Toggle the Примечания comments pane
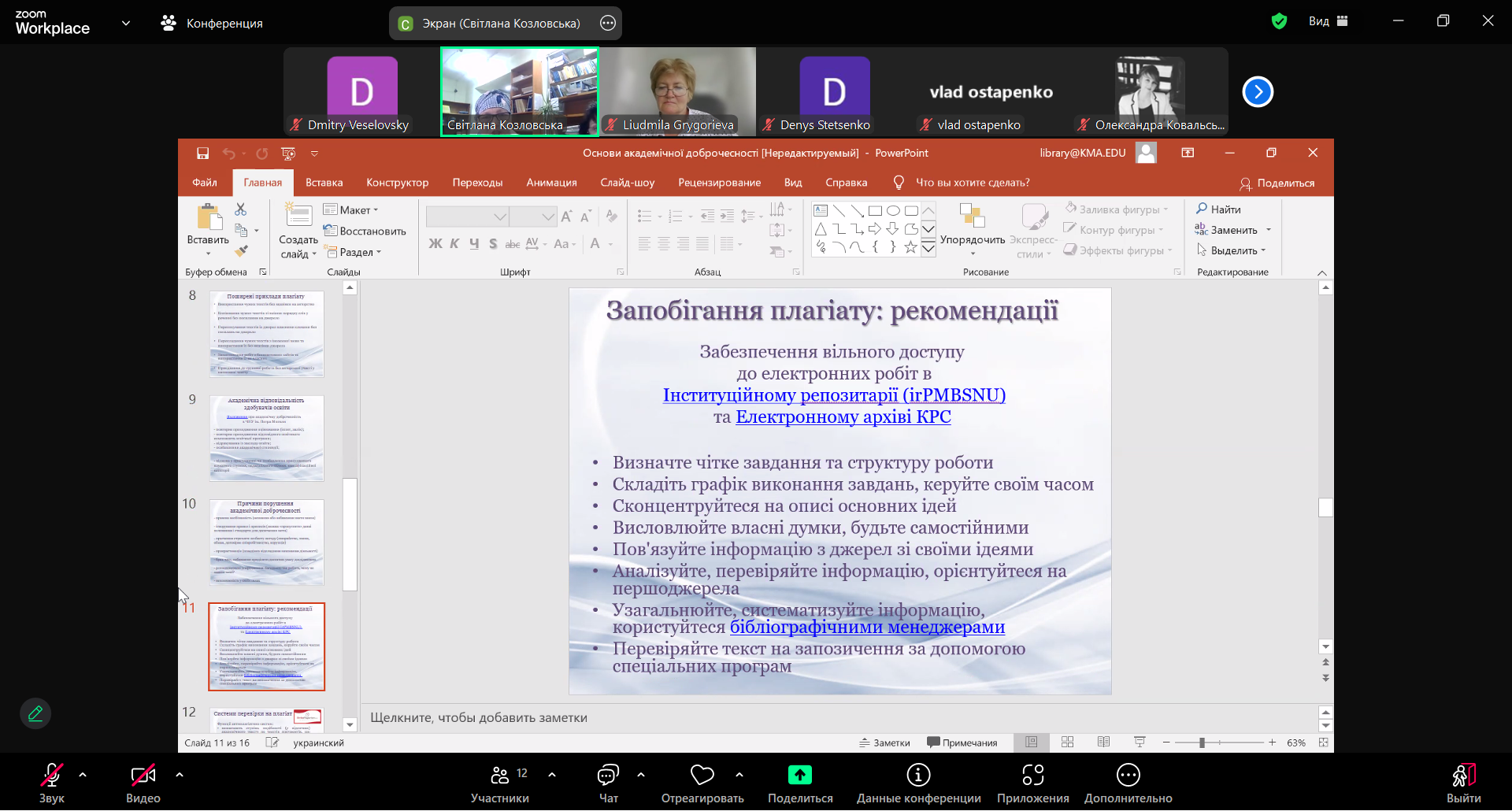Screen dimensions: 1512x811 962,742
